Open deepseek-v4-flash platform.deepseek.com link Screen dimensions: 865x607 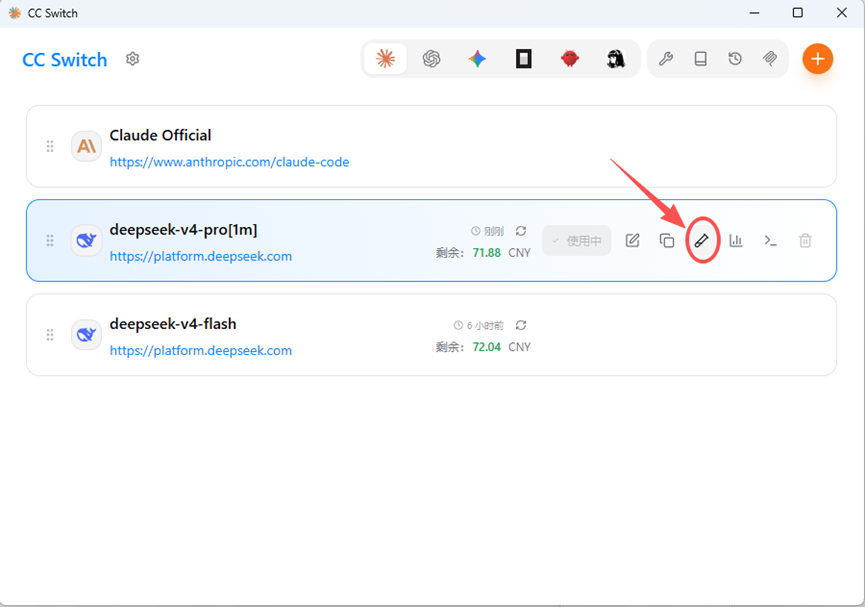[201, 351]
